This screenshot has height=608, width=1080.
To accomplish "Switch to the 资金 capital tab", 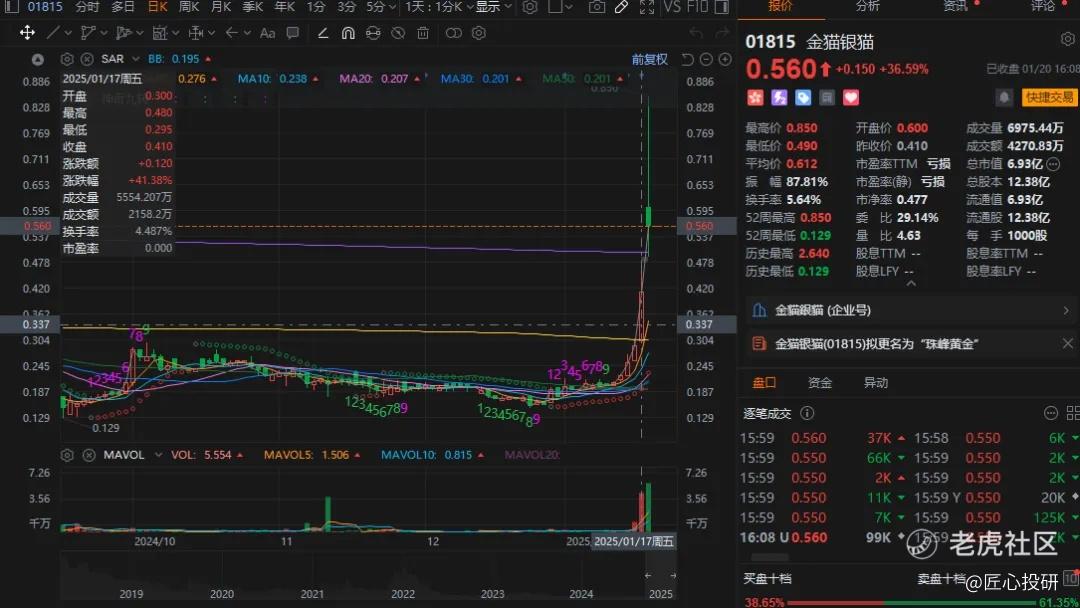I will (820, 383).
